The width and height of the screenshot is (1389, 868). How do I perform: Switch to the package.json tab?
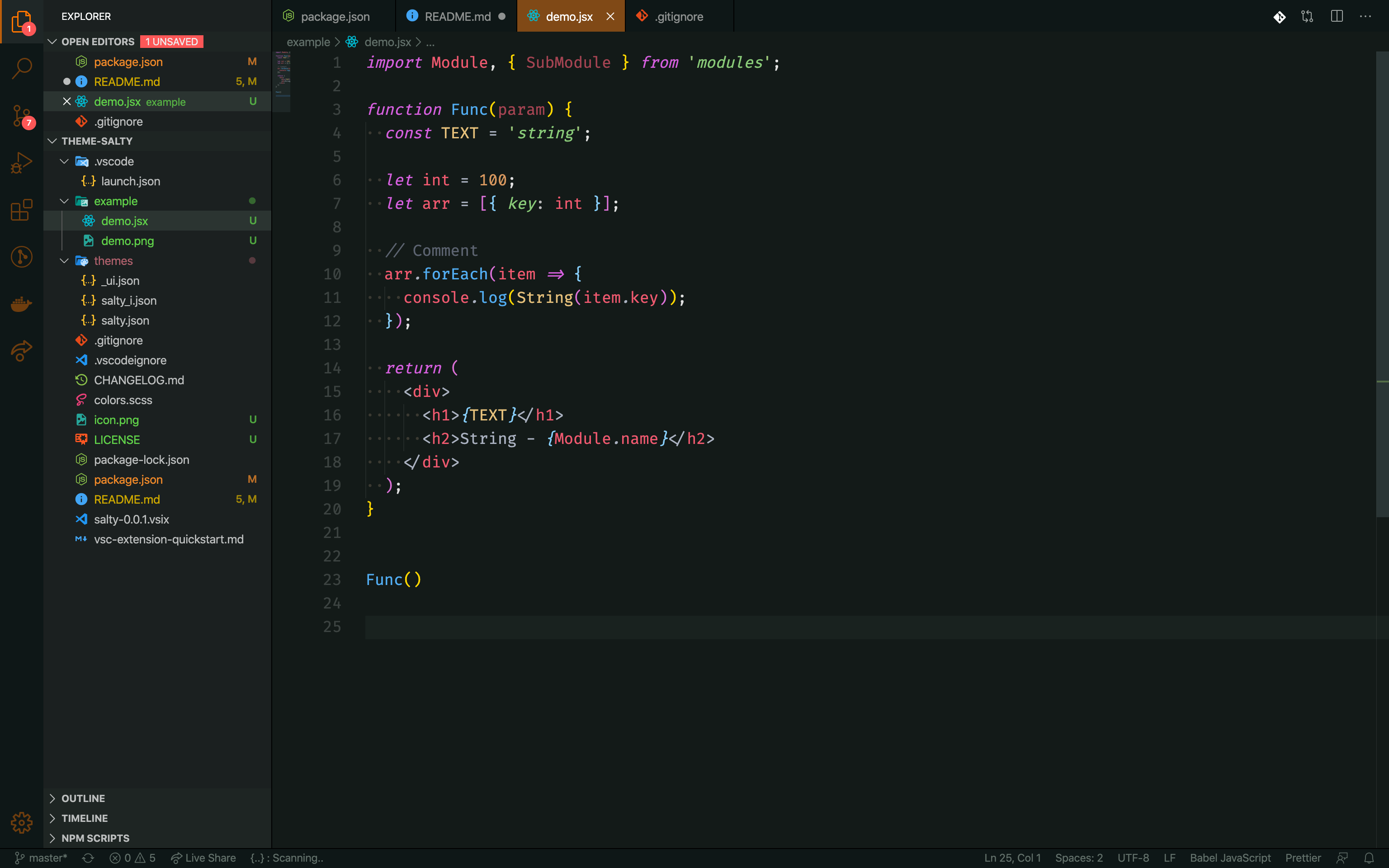(x=335, y=16)
